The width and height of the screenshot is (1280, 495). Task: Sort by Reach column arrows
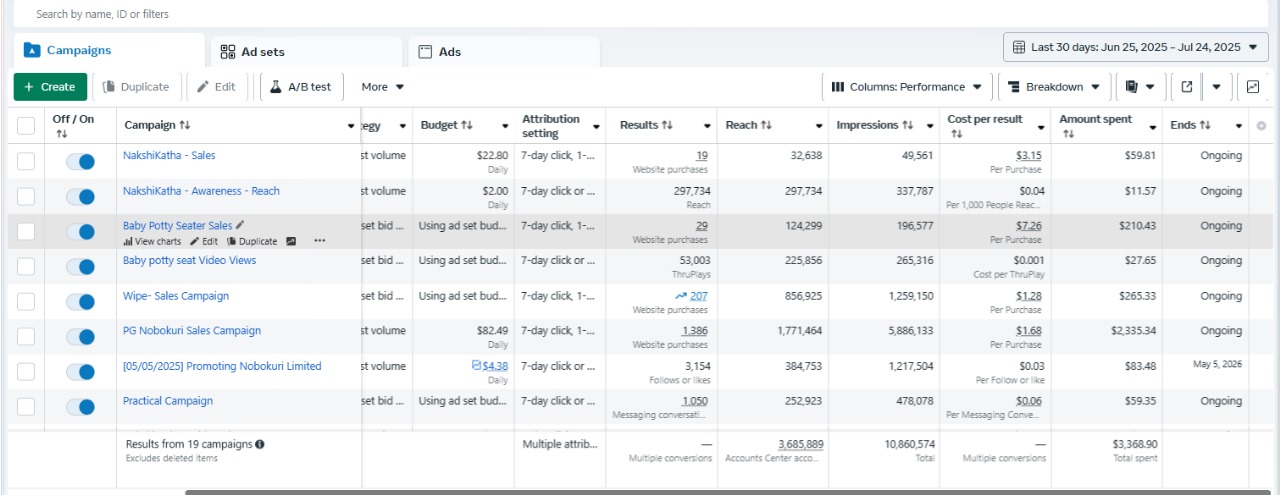[x=767, y=126]
